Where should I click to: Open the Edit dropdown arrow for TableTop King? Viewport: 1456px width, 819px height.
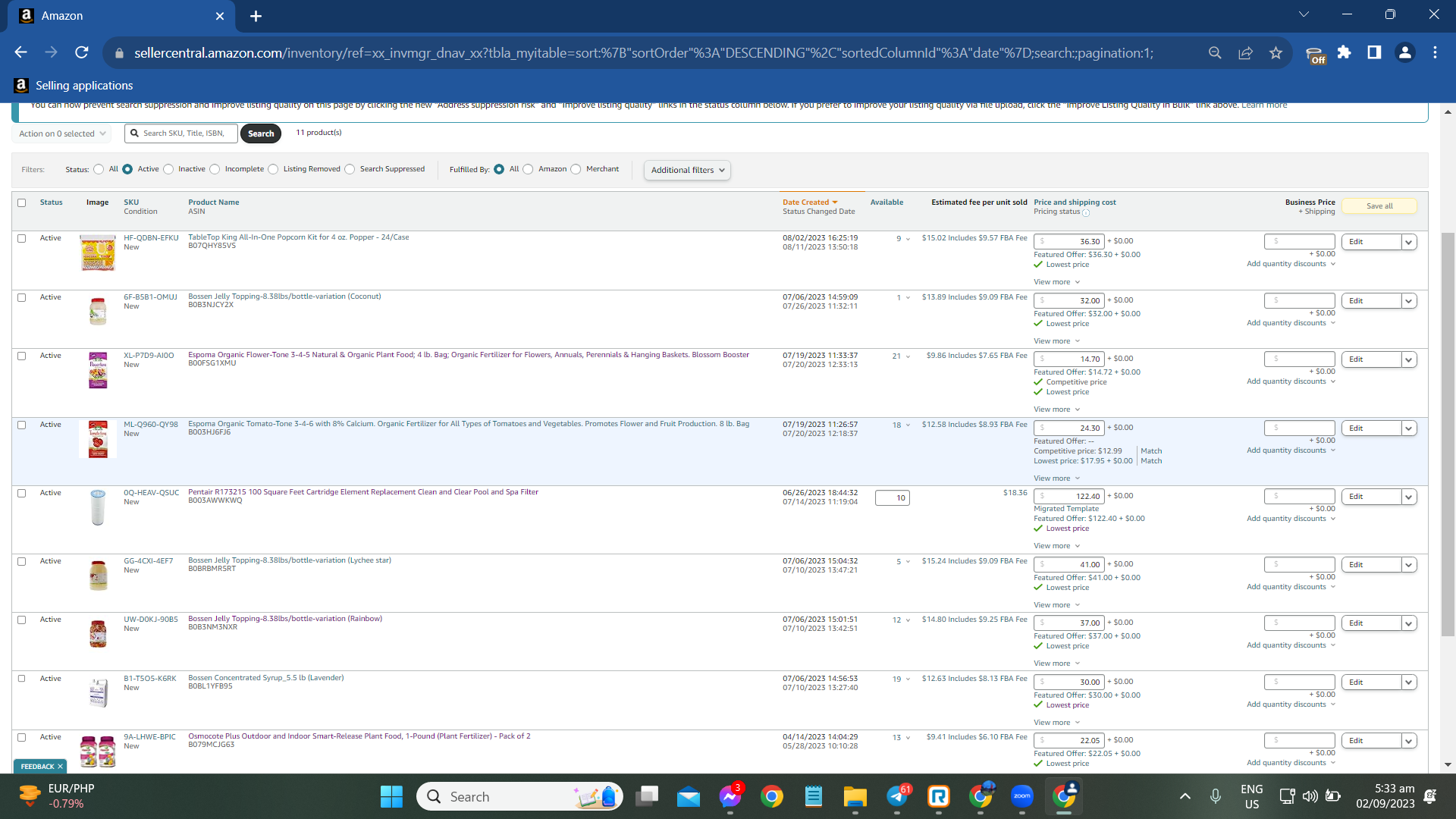pyautogui.click(x=1409, y=242)
